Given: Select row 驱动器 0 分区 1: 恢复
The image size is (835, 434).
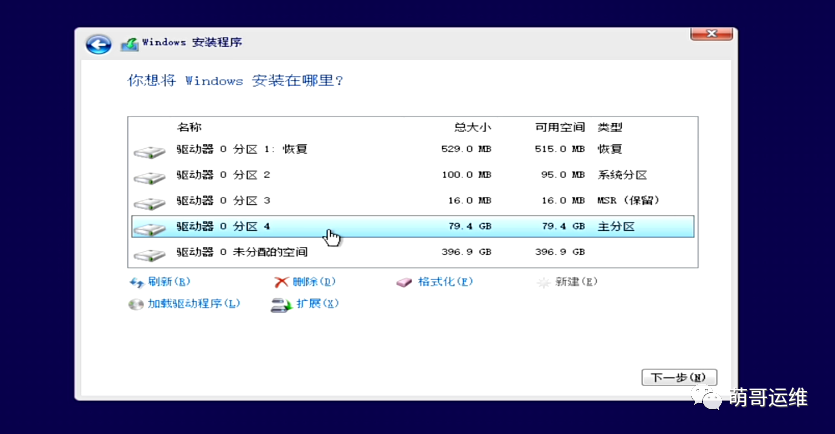Looking at the screenshot, I should click(x=413, y=149).
